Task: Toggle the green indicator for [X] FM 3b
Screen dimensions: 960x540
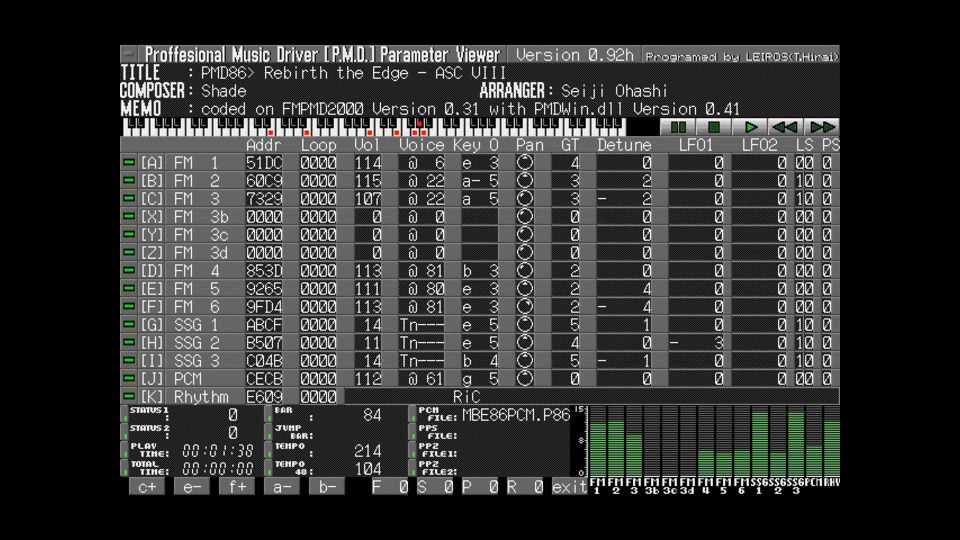Action: (129, 216)
